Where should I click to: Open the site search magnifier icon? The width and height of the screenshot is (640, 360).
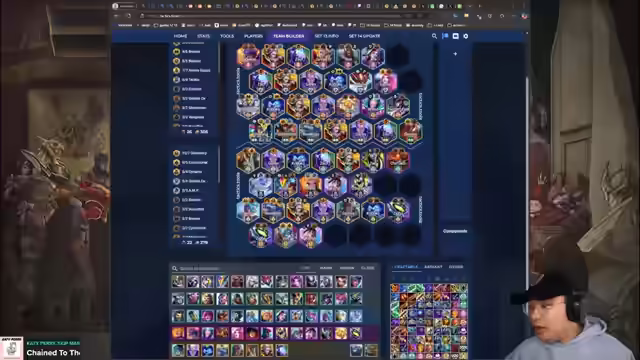pos(434,36)
